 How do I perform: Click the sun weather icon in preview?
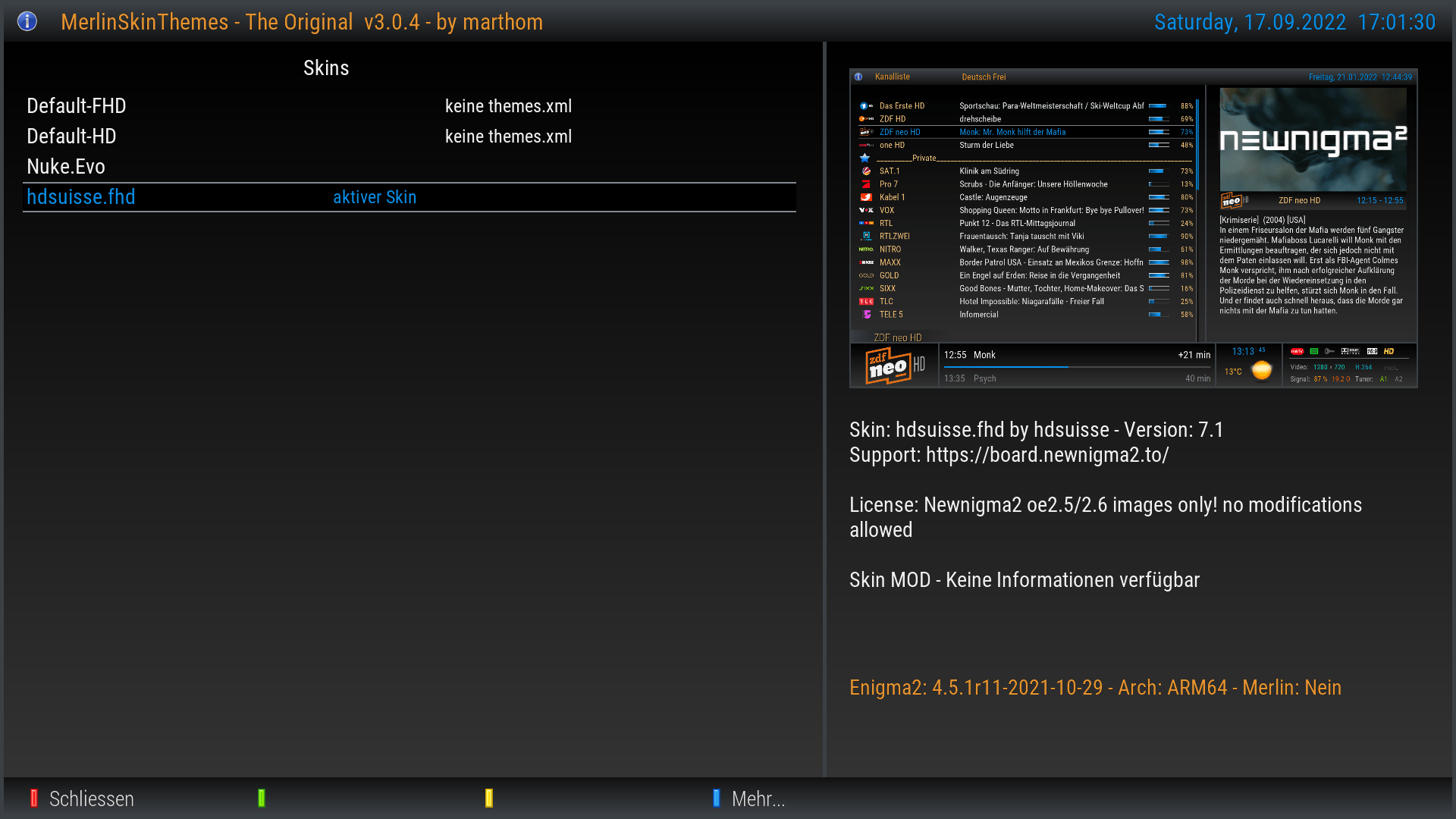click(x=1261, y=370)
